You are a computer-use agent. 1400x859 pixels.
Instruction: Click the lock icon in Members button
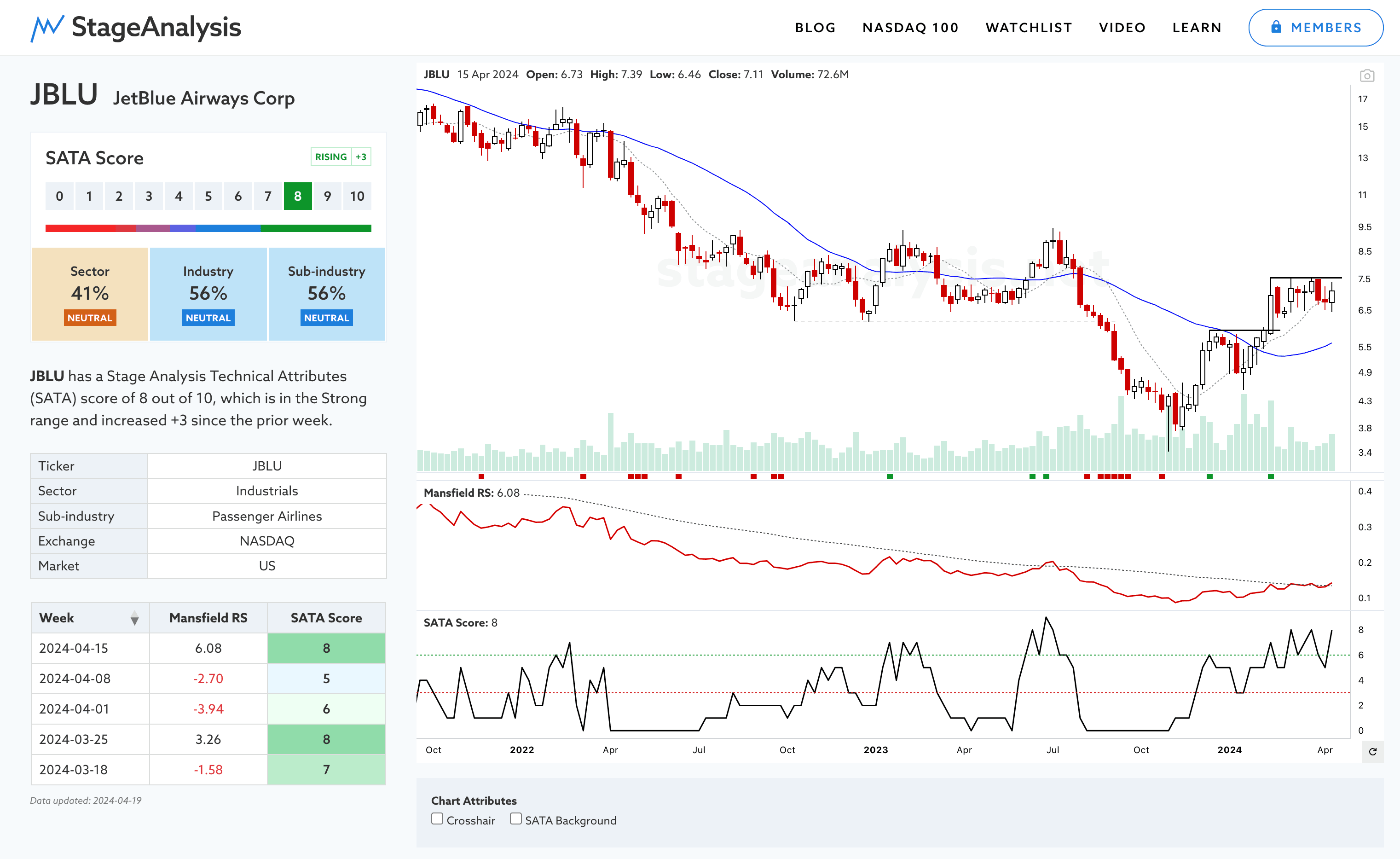tap(1276, 27)
